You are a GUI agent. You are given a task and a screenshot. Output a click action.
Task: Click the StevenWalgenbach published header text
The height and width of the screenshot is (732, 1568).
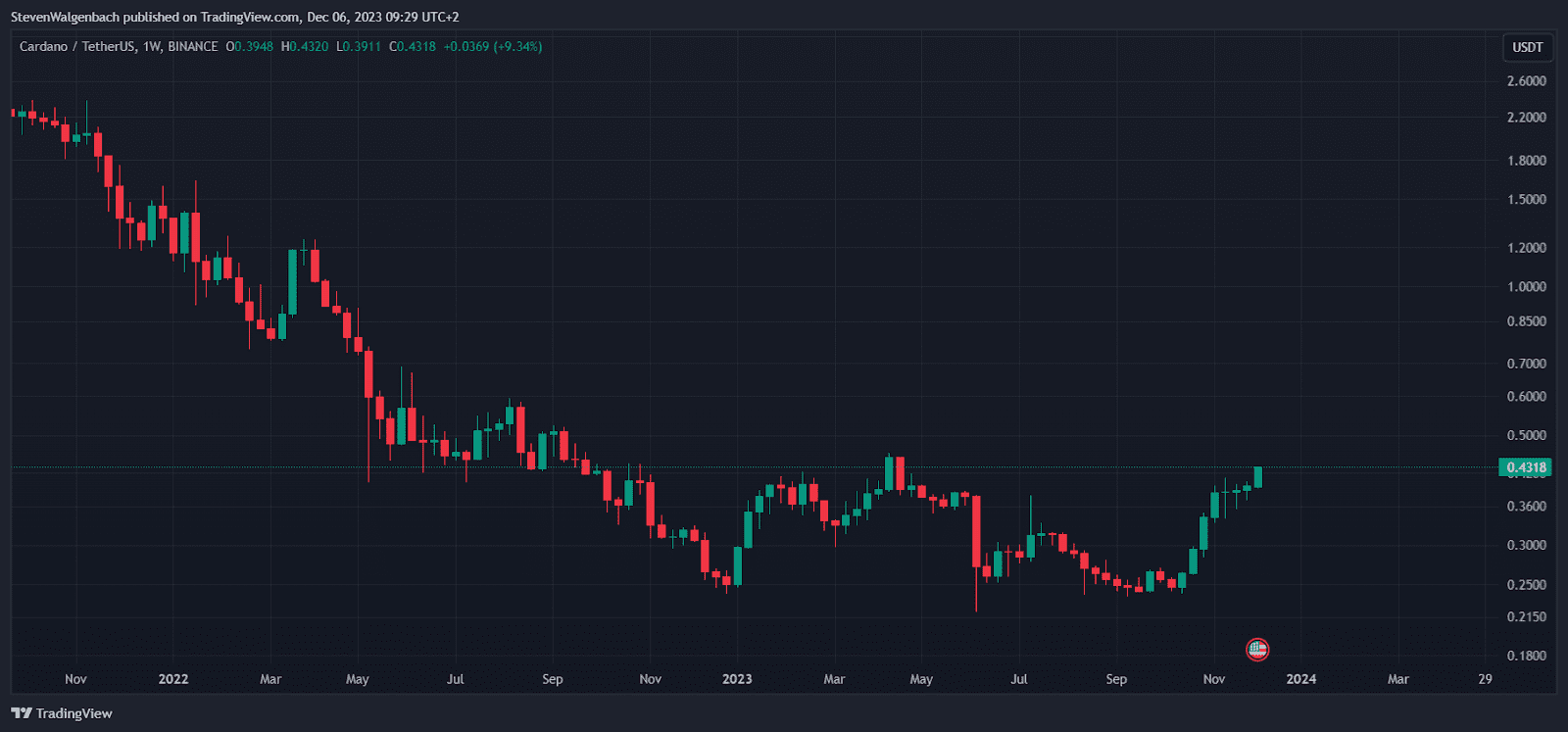click(235, 17)
